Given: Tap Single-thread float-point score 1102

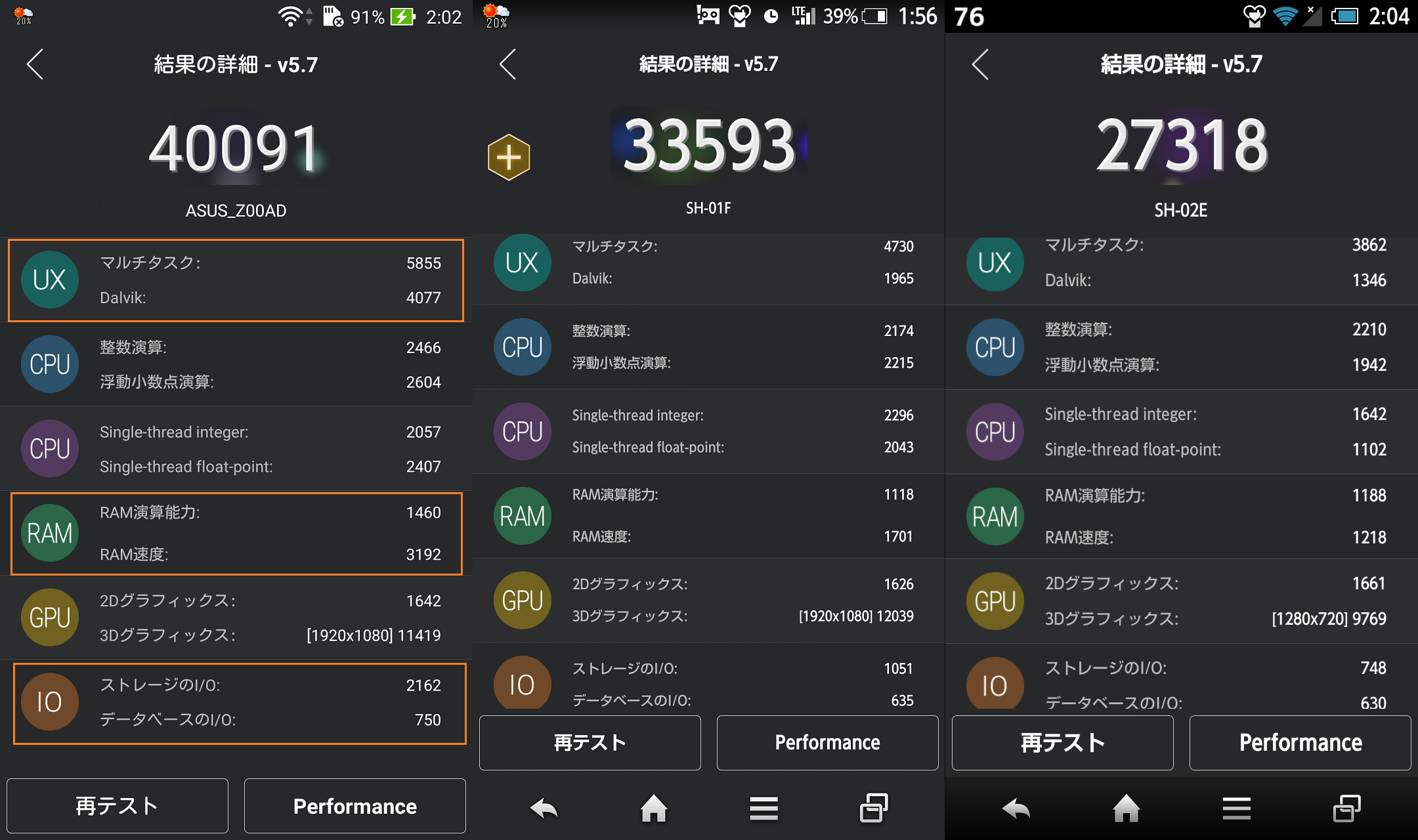Looking at the screenshot, I should pyautogui.click(x=1369, y=450).
